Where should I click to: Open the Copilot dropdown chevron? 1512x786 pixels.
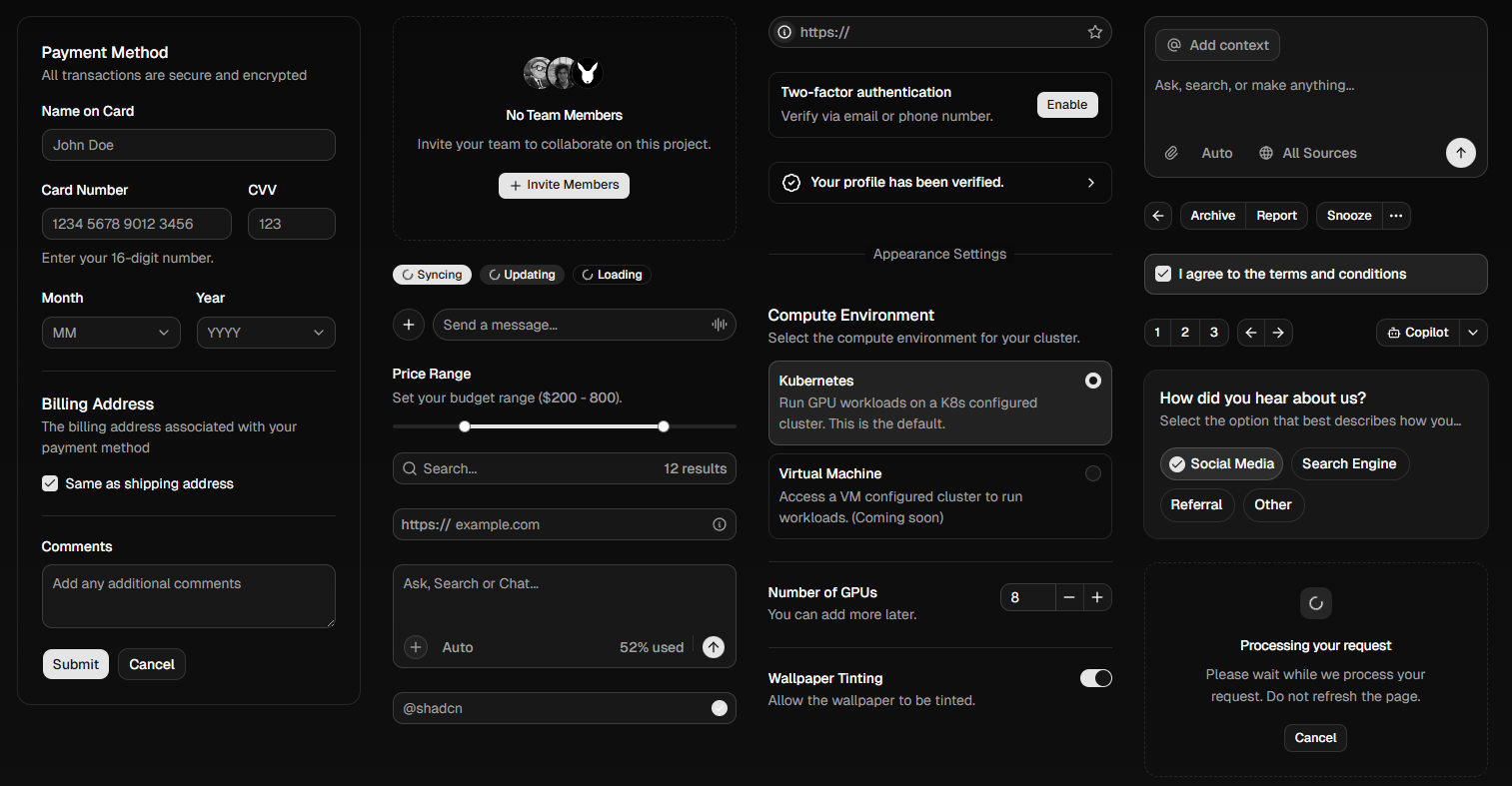click(1473, 333)
